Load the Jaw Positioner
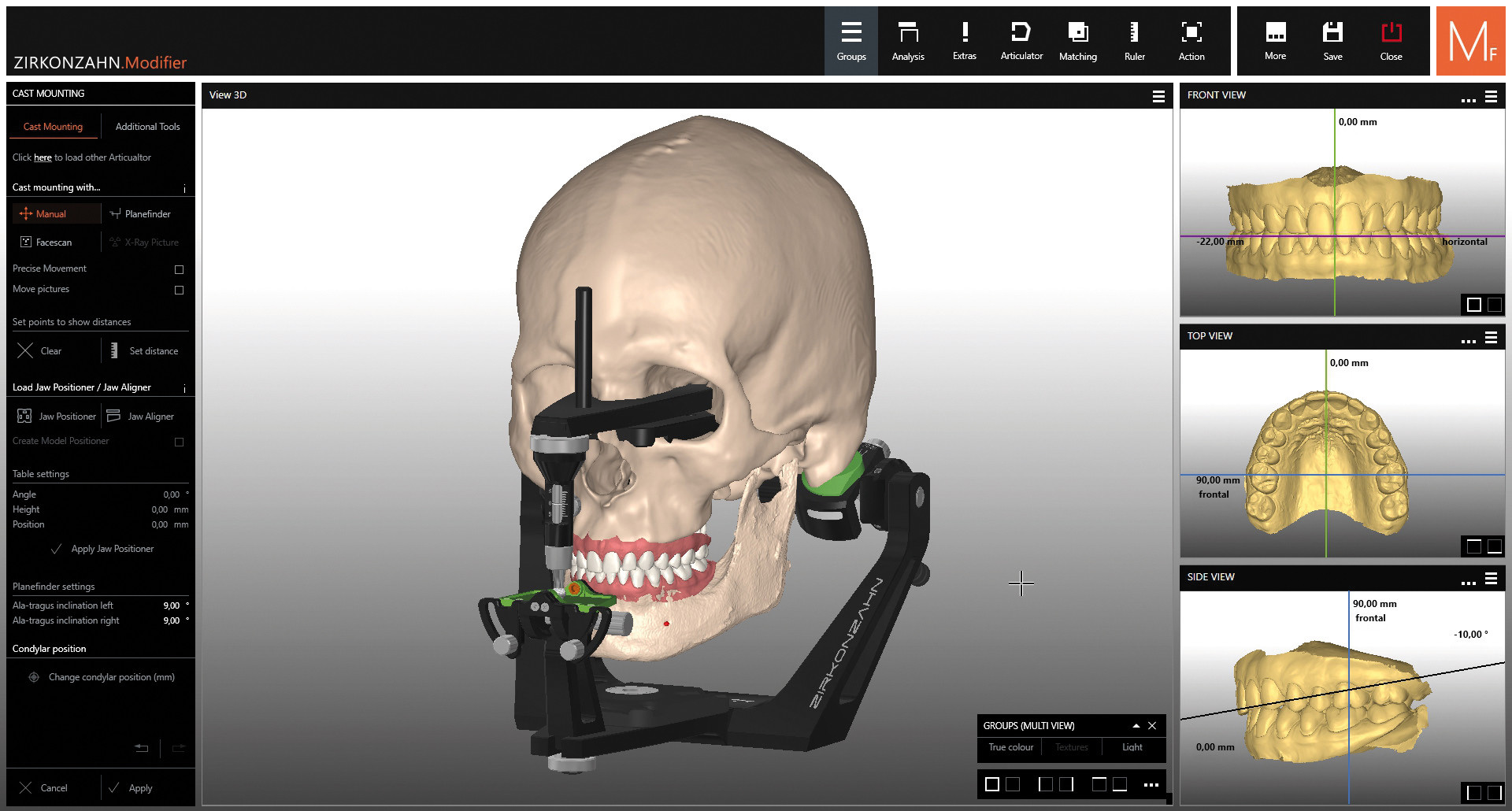The width and height of the screenshot is (1512, 811). [x=57, y=417]
